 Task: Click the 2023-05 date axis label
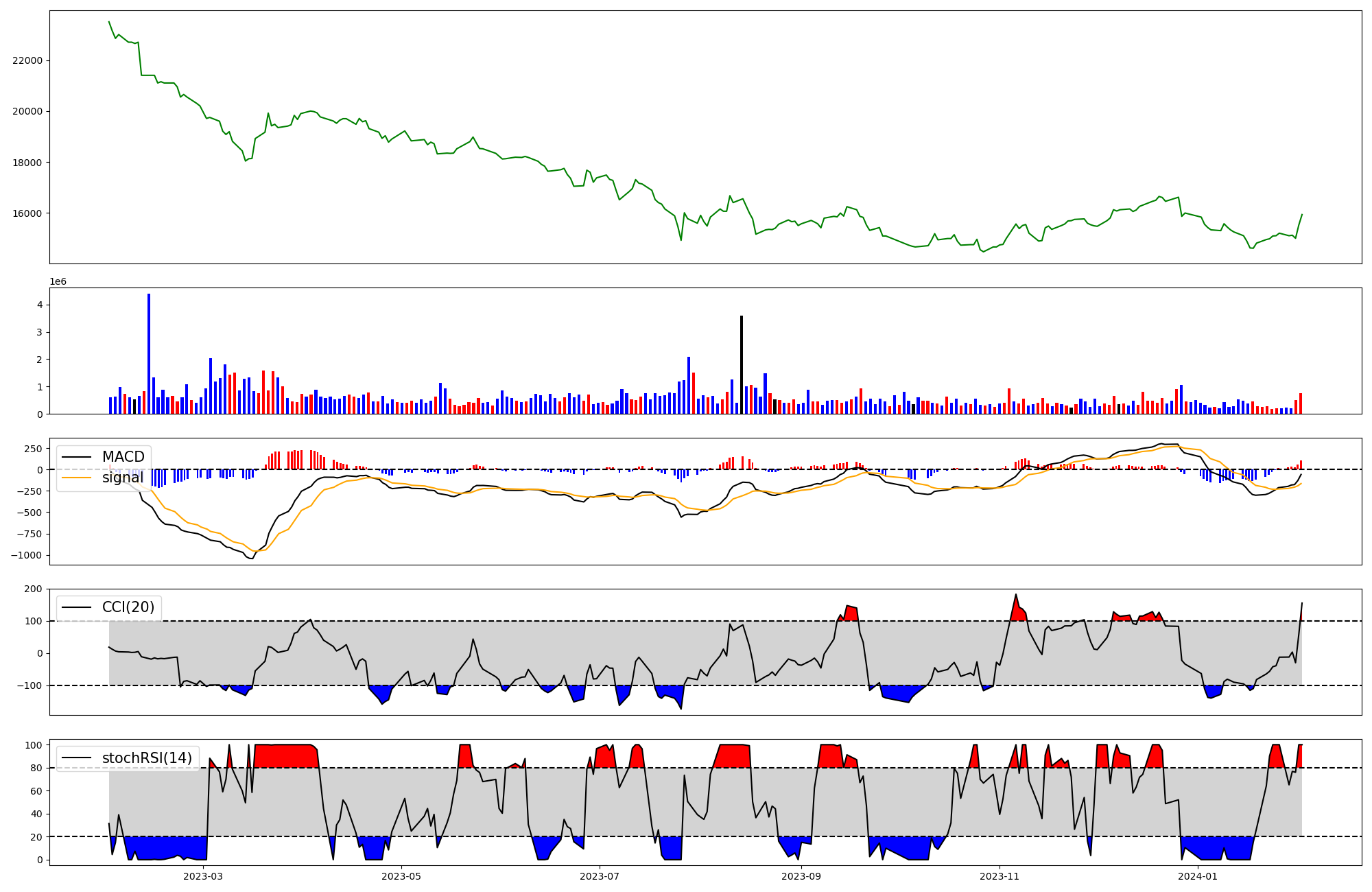[401, 876]
